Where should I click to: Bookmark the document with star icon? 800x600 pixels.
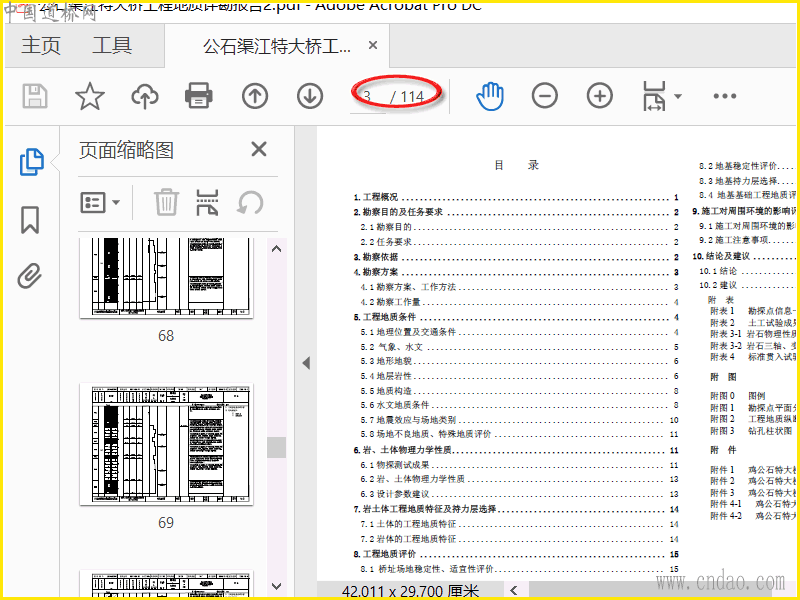click(90, 96)
